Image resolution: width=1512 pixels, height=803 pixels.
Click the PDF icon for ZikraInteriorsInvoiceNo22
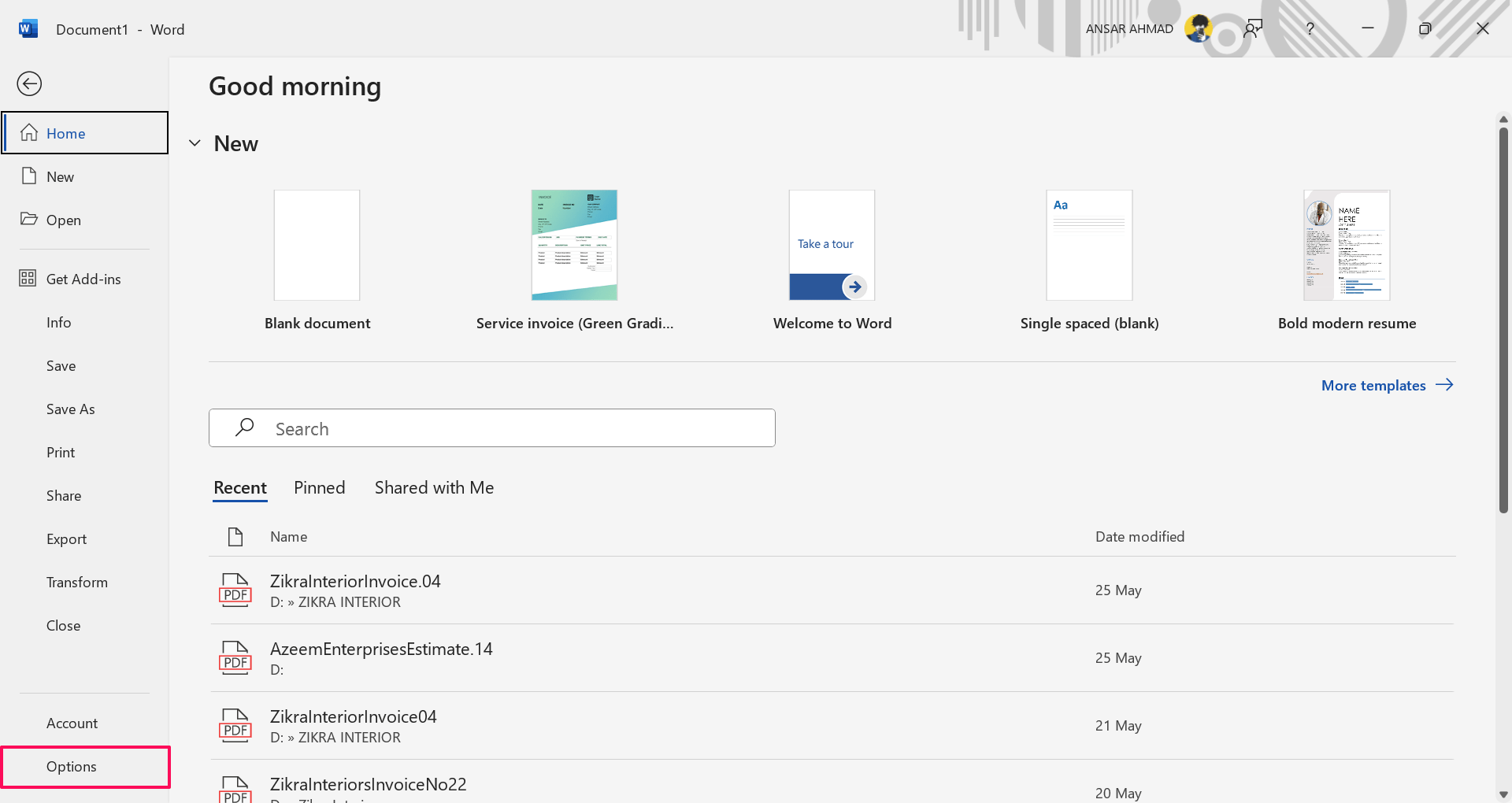click(235, 789)
